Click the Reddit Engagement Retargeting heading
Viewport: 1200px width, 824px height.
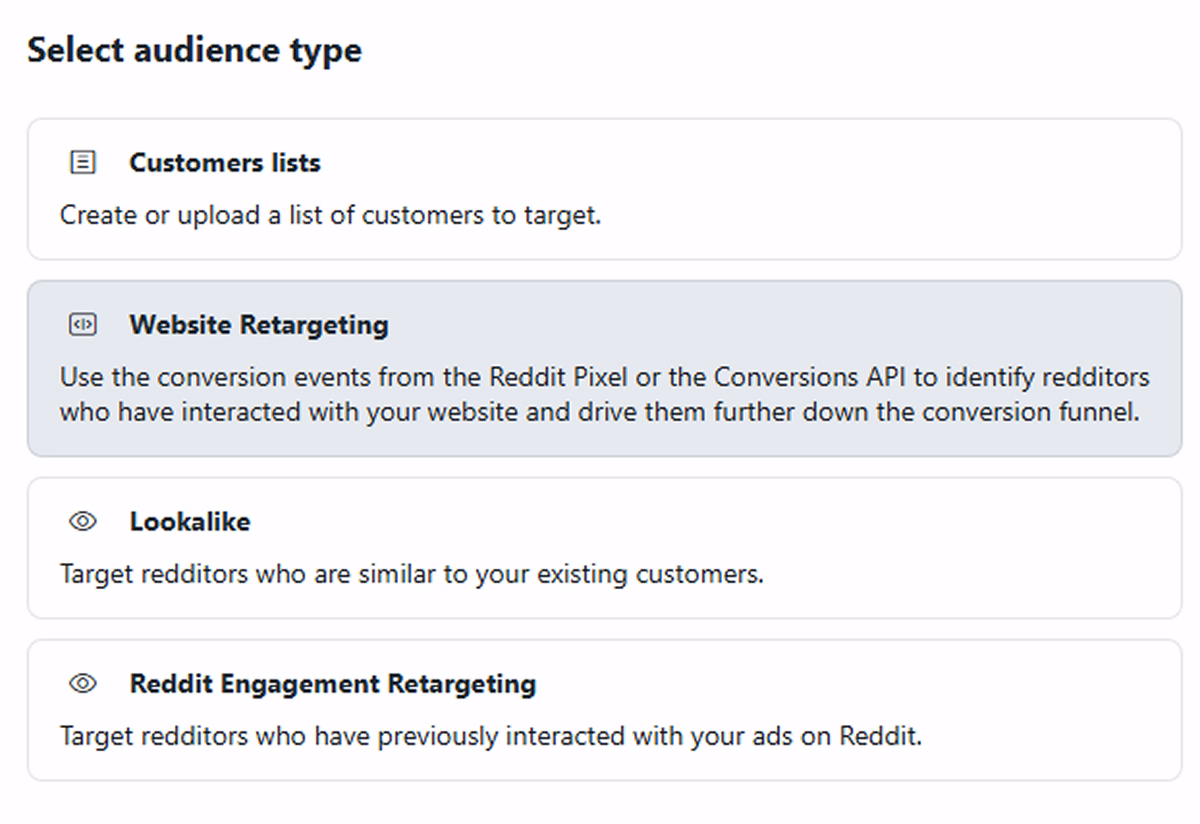click(x=332, y=684)
